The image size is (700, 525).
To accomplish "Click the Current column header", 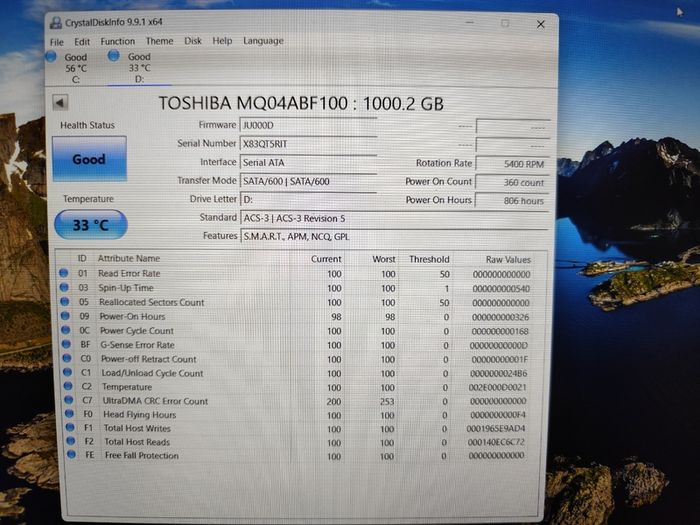I will point(326,259).
